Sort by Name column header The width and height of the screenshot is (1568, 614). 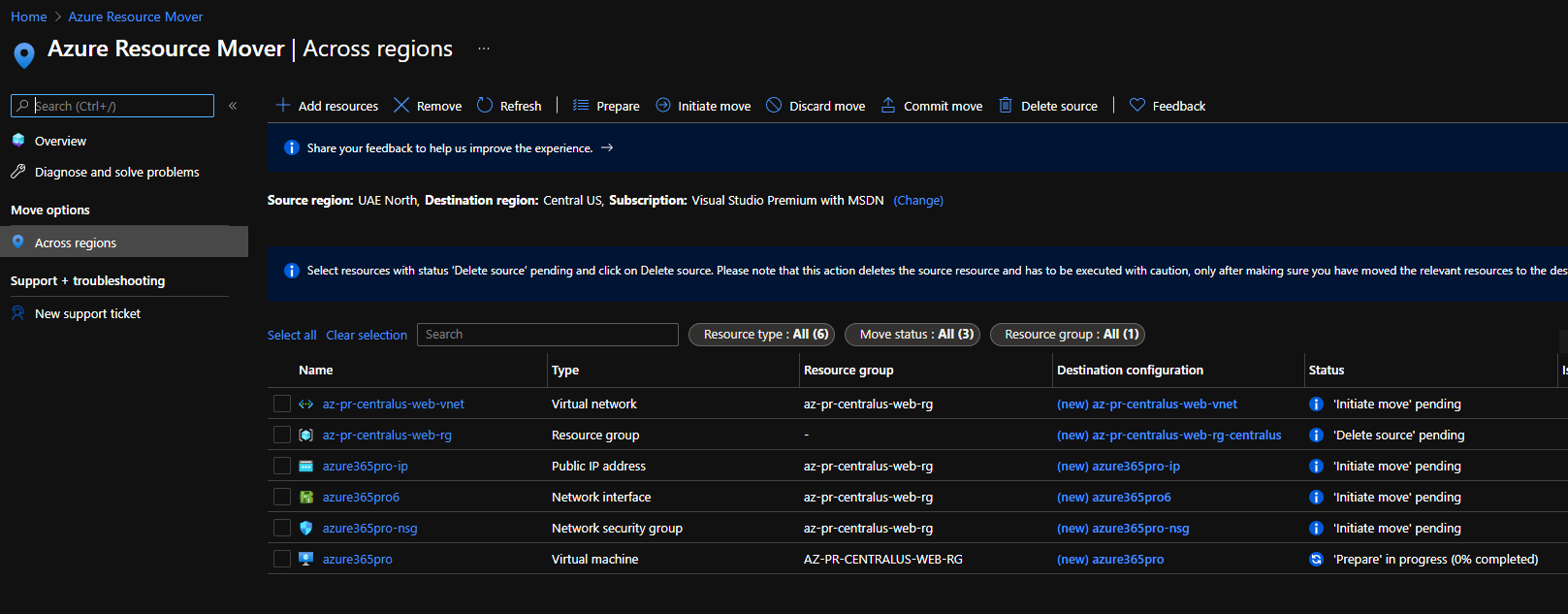316,371
